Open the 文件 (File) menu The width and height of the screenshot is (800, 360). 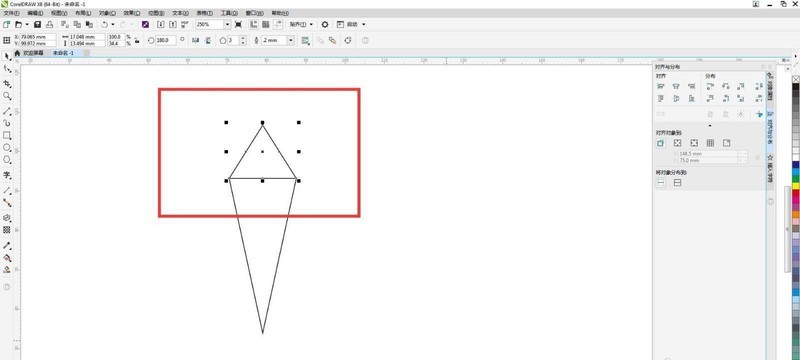(x=11, y=13)
